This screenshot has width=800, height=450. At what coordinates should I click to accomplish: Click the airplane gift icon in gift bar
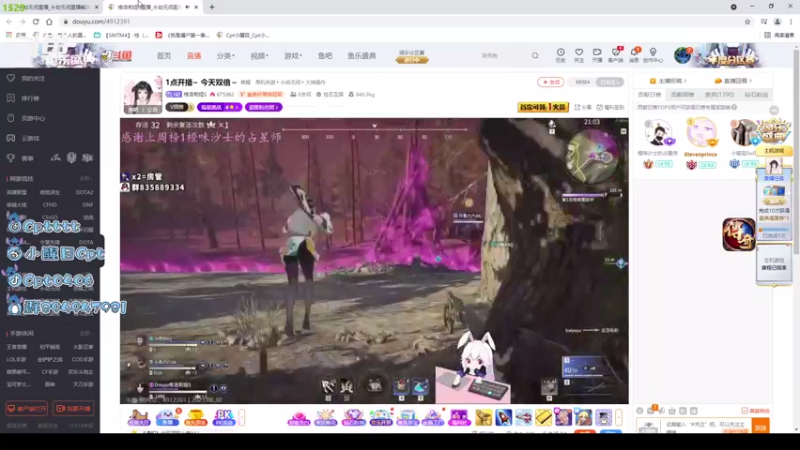pyautogui.click(x=523, y=417)
